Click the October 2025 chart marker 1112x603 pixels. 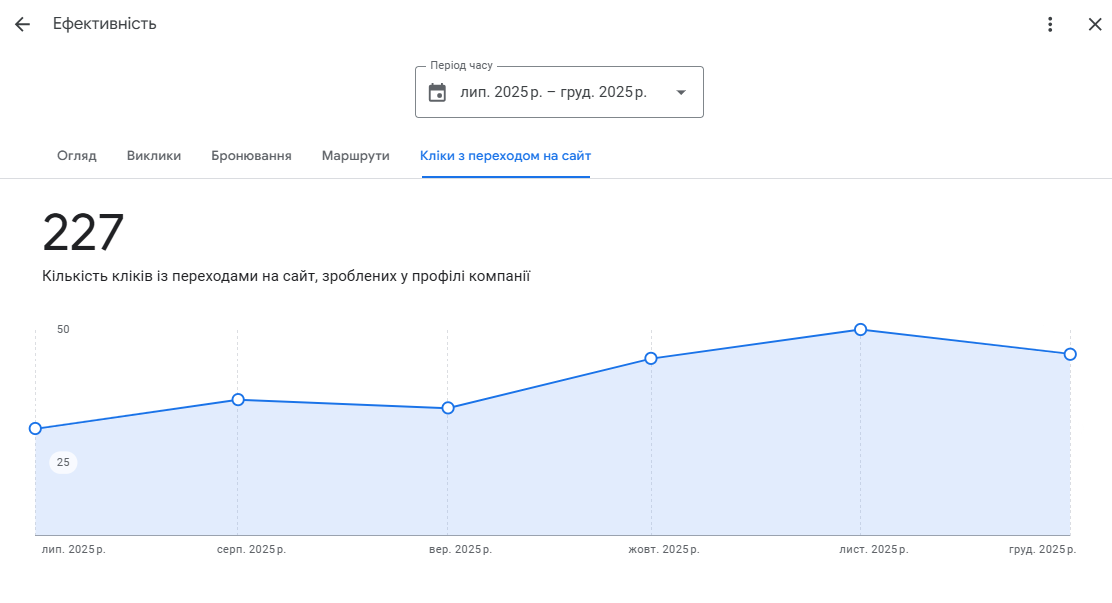click(x=651, y=358)
